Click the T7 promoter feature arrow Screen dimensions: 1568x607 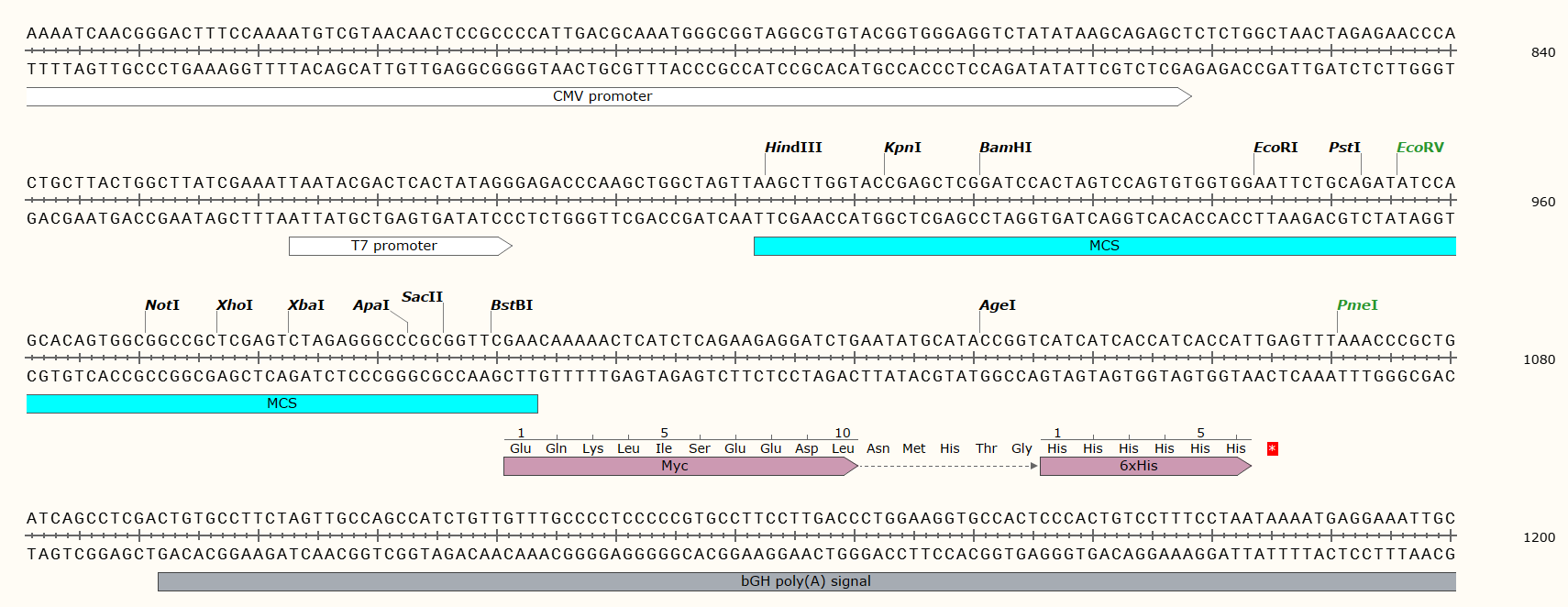[x=394, y=246]
